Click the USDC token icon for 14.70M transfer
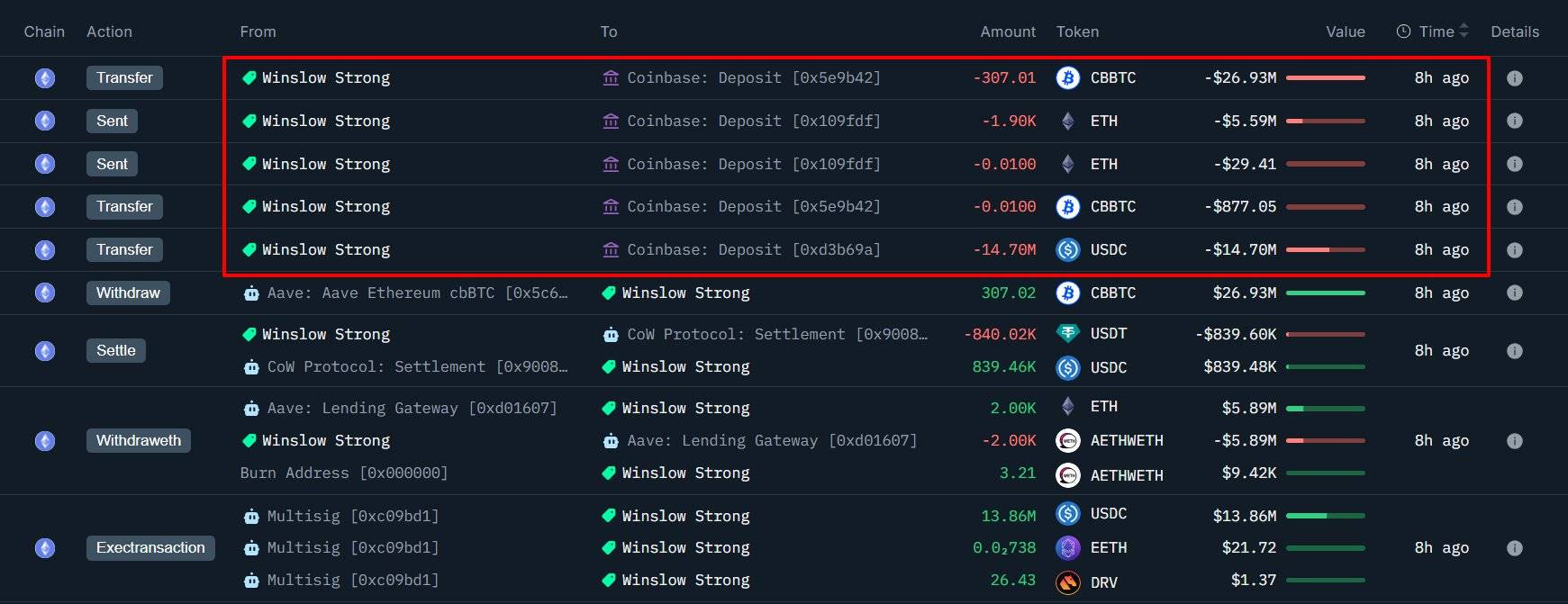Screen dimensions: 1568x604 [1067, 250]
